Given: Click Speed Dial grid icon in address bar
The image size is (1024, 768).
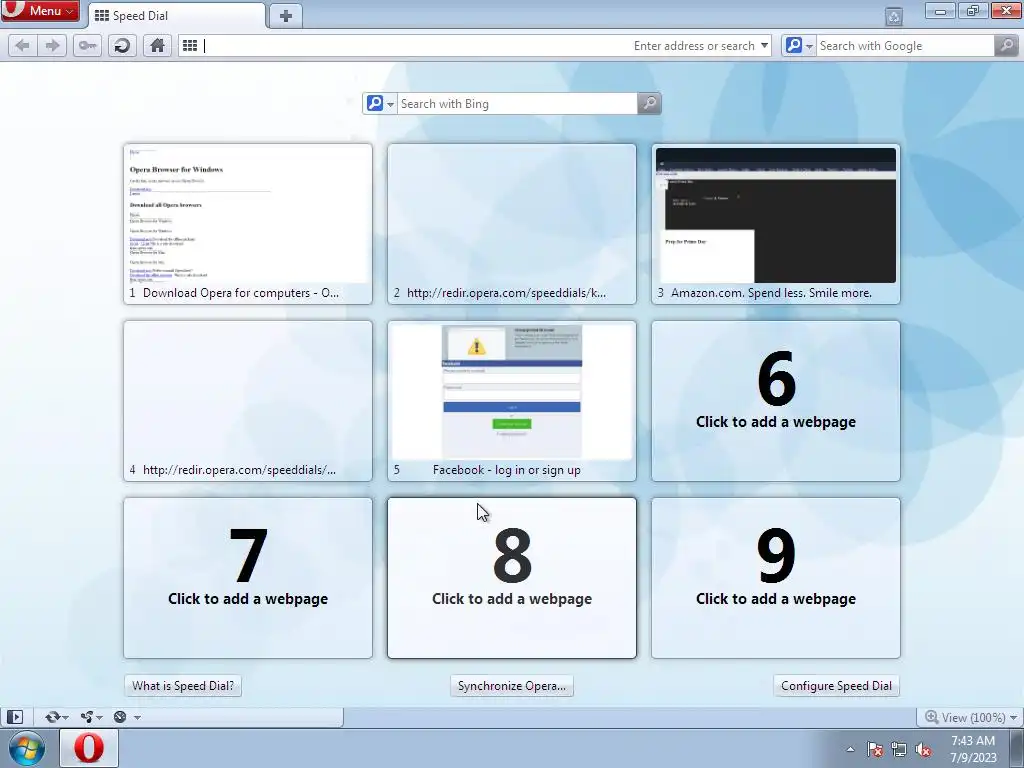Looking at the screenshot, I should point(190,46).
